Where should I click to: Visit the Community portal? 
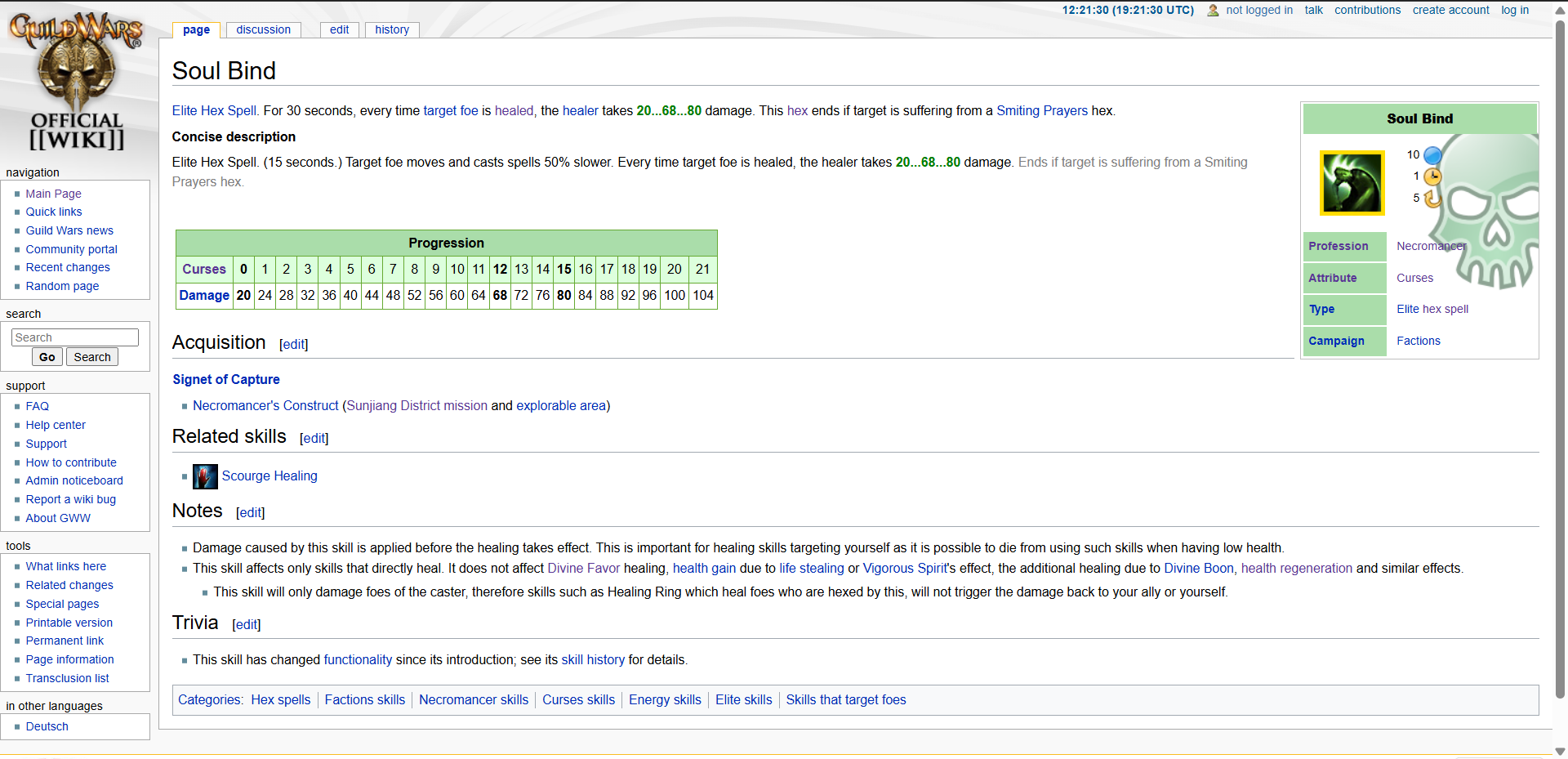tap(72, 249)
